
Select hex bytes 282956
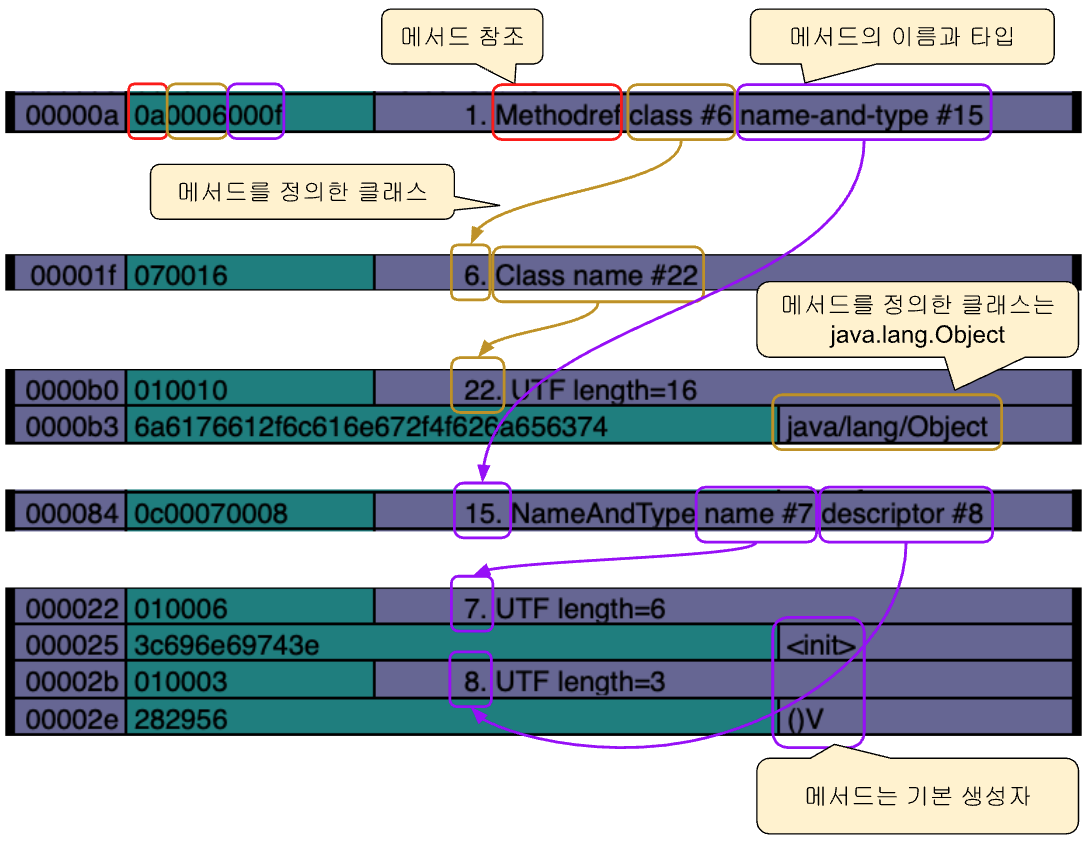coord(181,719)
